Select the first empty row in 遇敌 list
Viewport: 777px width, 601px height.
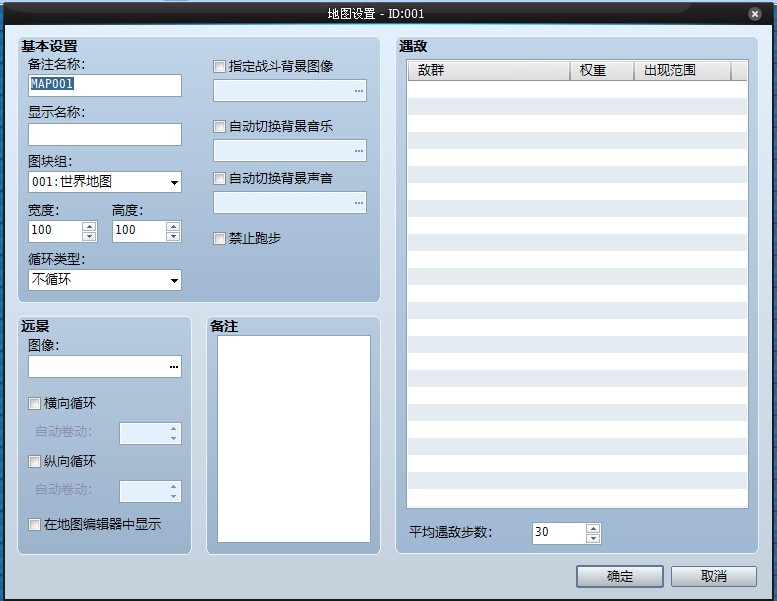click(x=577, y=89)
